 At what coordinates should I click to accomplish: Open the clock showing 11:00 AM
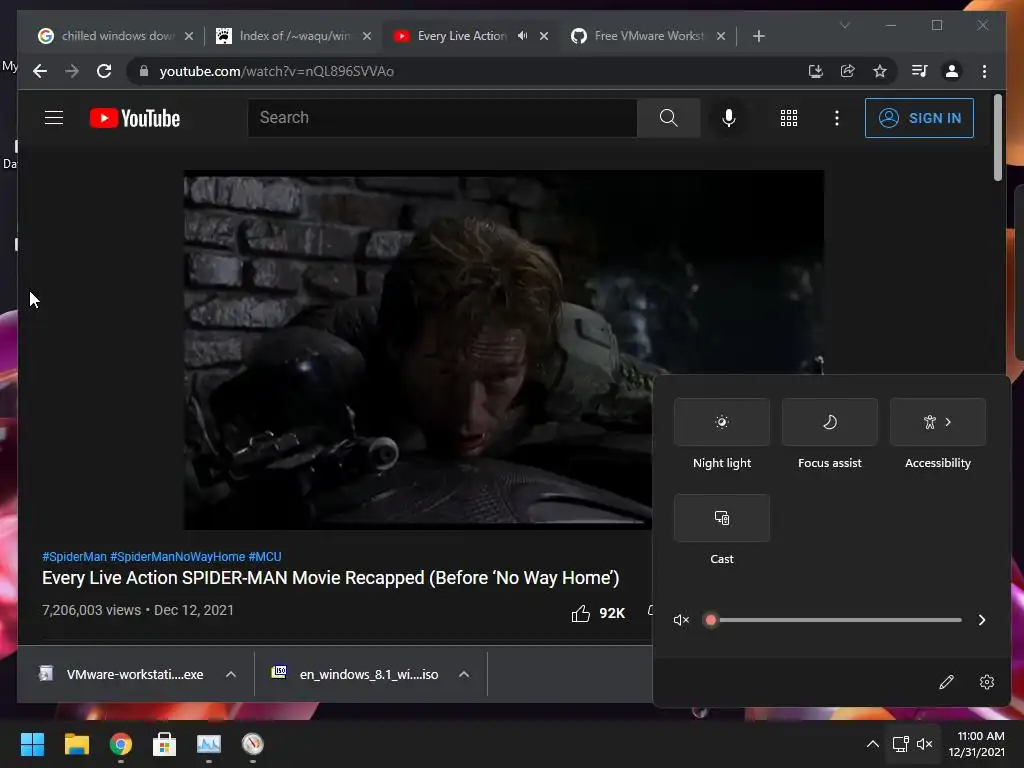[976, 744]
